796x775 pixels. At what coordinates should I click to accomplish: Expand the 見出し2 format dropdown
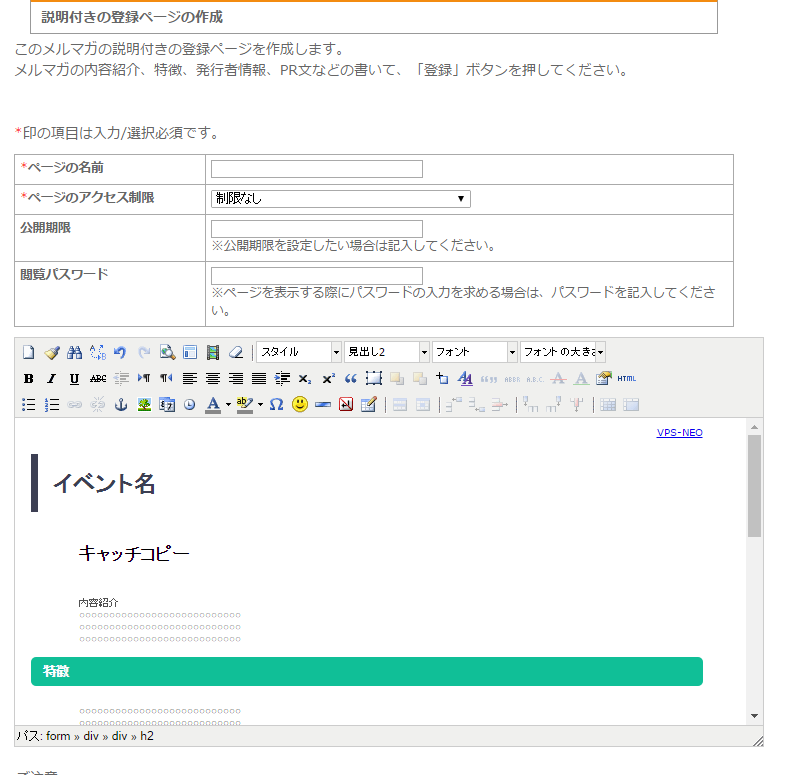point(386,352)
